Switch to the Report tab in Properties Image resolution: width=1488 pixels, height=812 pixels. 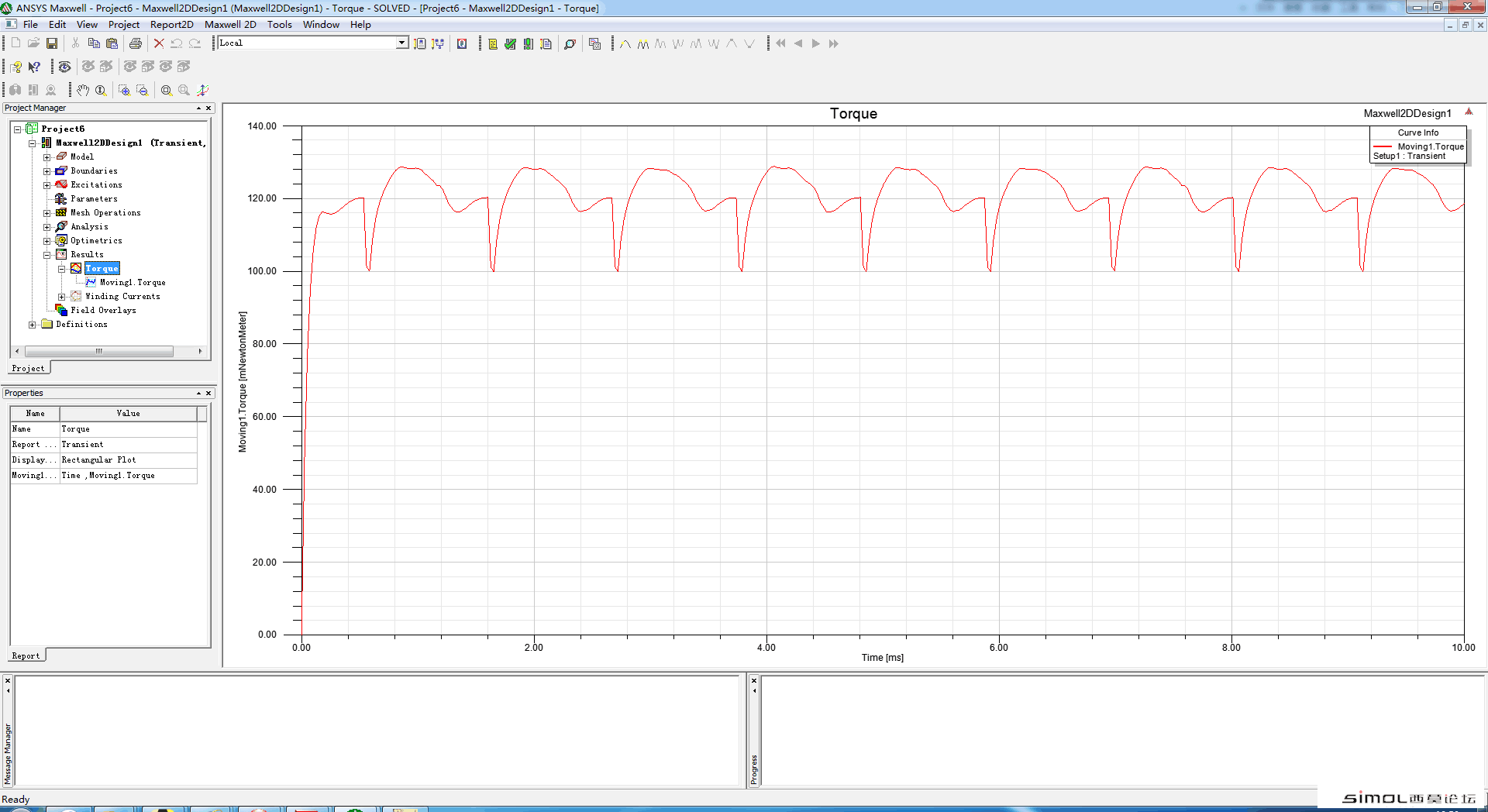26,655
